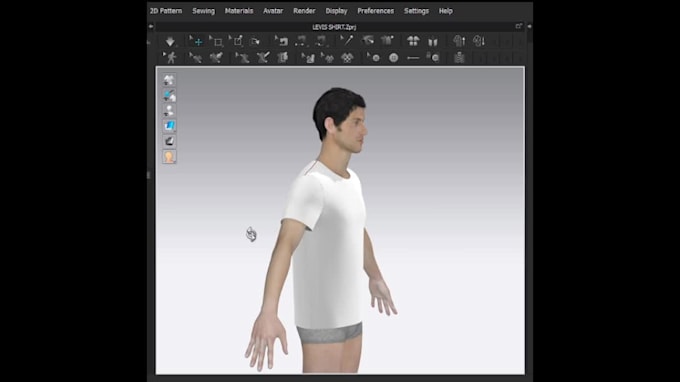
Task: Open the Display menu
Action: 336,11
